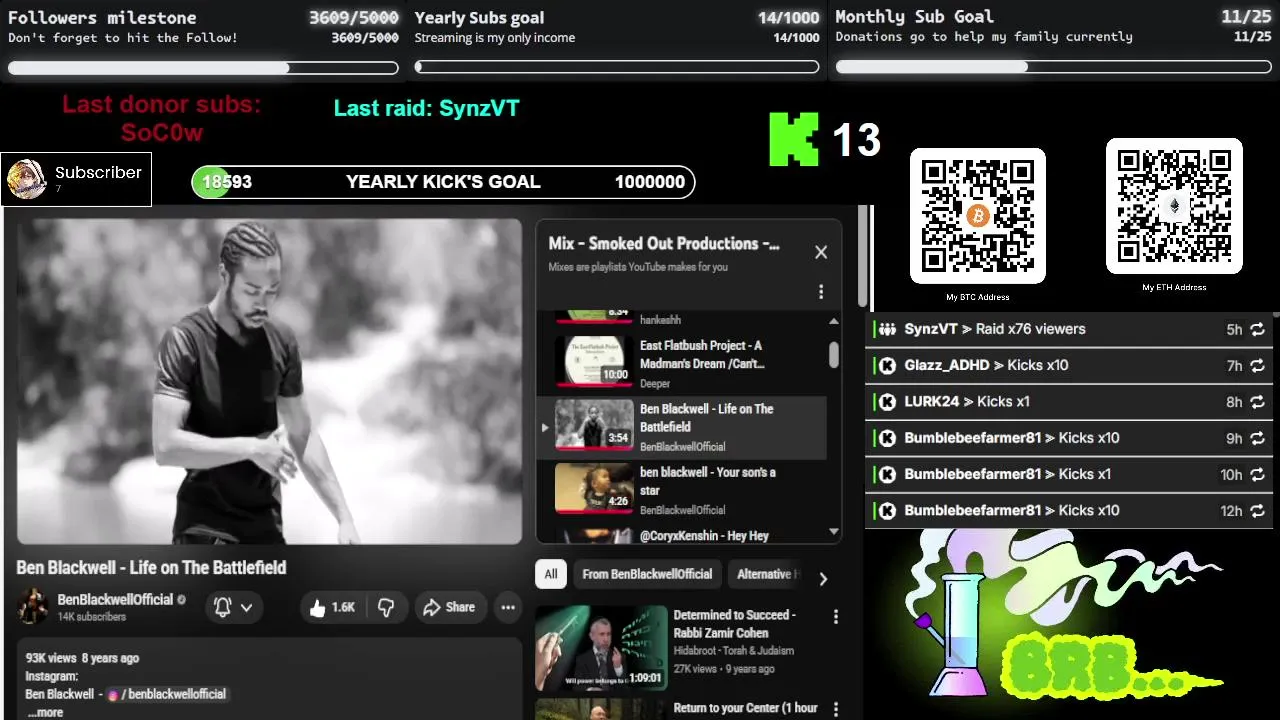
Task: Open options for Determined to Succeed video
Action: tap(836, 618)
